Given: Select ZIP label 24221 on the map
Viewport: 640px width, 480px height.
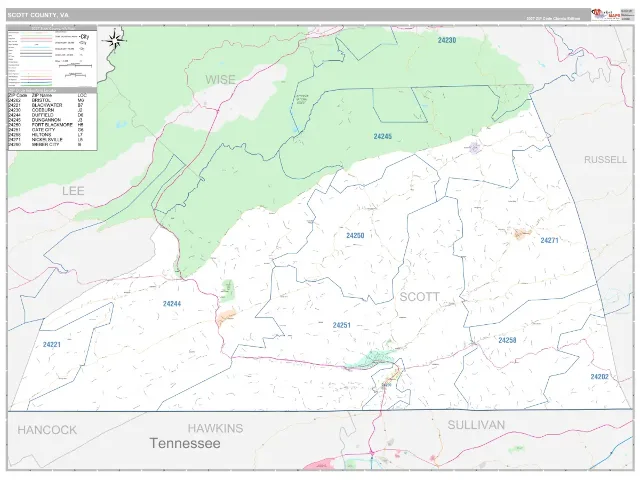Looking at the screenshot, I should click(52, 344).
